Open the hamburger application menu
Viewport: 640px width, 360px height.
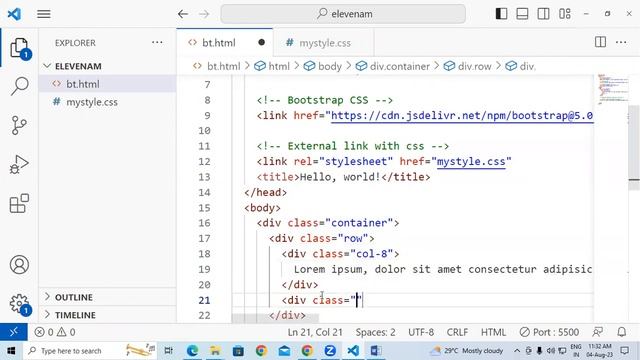[x=44, y=14]
